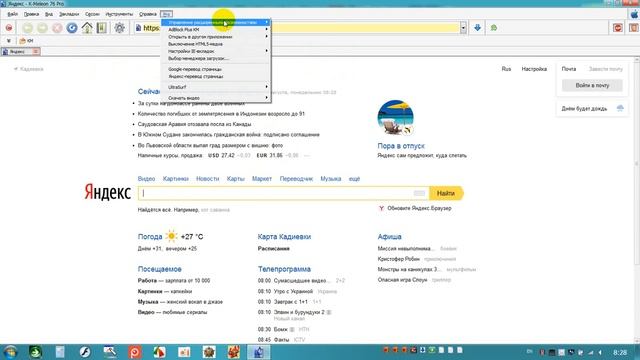Click the Войти в почту button

point(592,85)
